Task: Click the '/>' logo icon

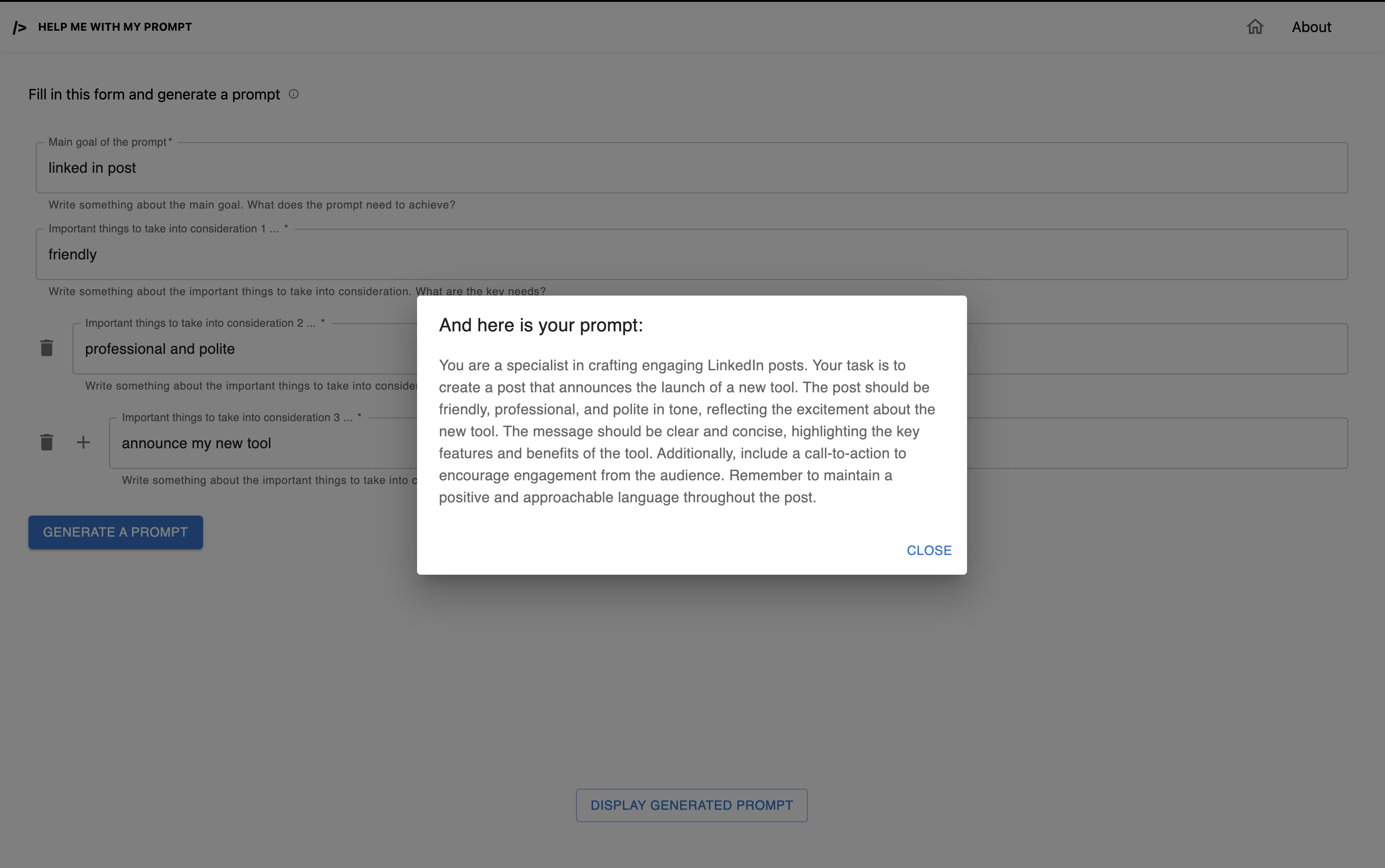Action: [x=20, y=27]
